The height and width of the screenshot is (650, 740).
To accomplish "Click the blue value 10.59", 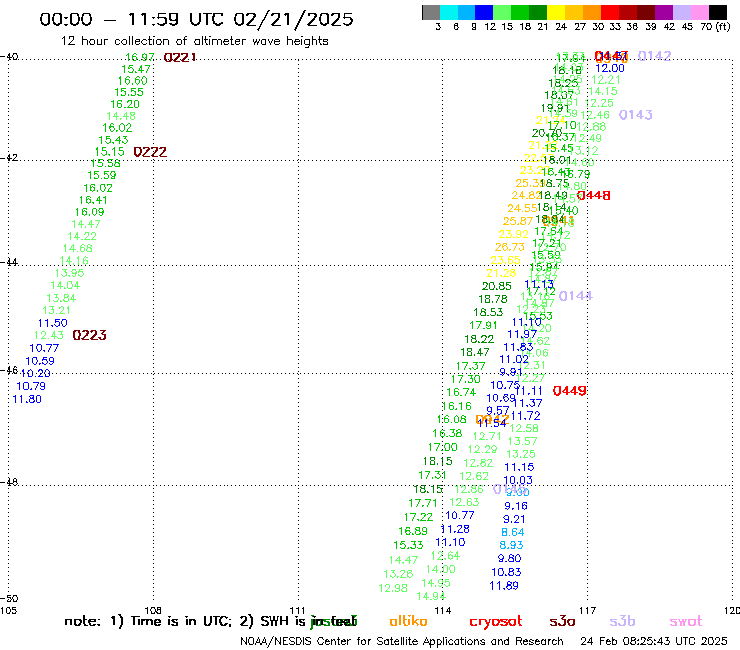I will pos(40,361).
